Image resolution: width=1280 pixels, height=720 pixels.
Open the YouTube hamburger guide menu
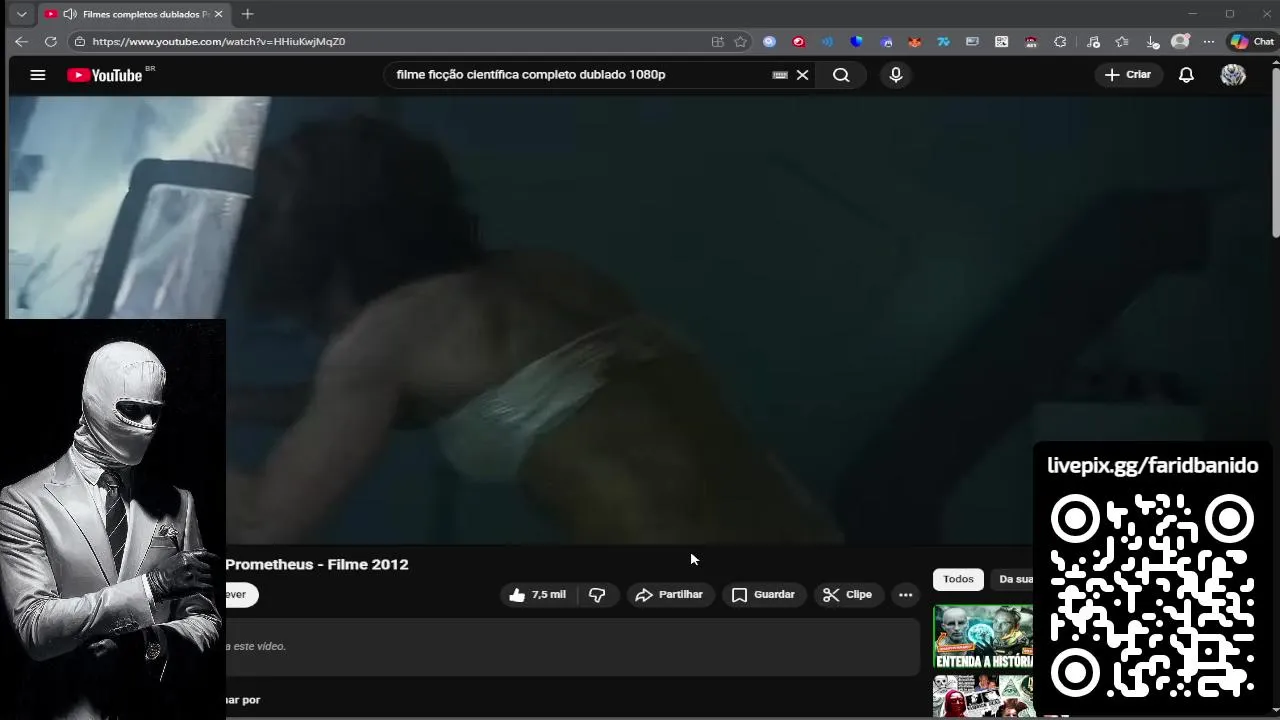38,75
